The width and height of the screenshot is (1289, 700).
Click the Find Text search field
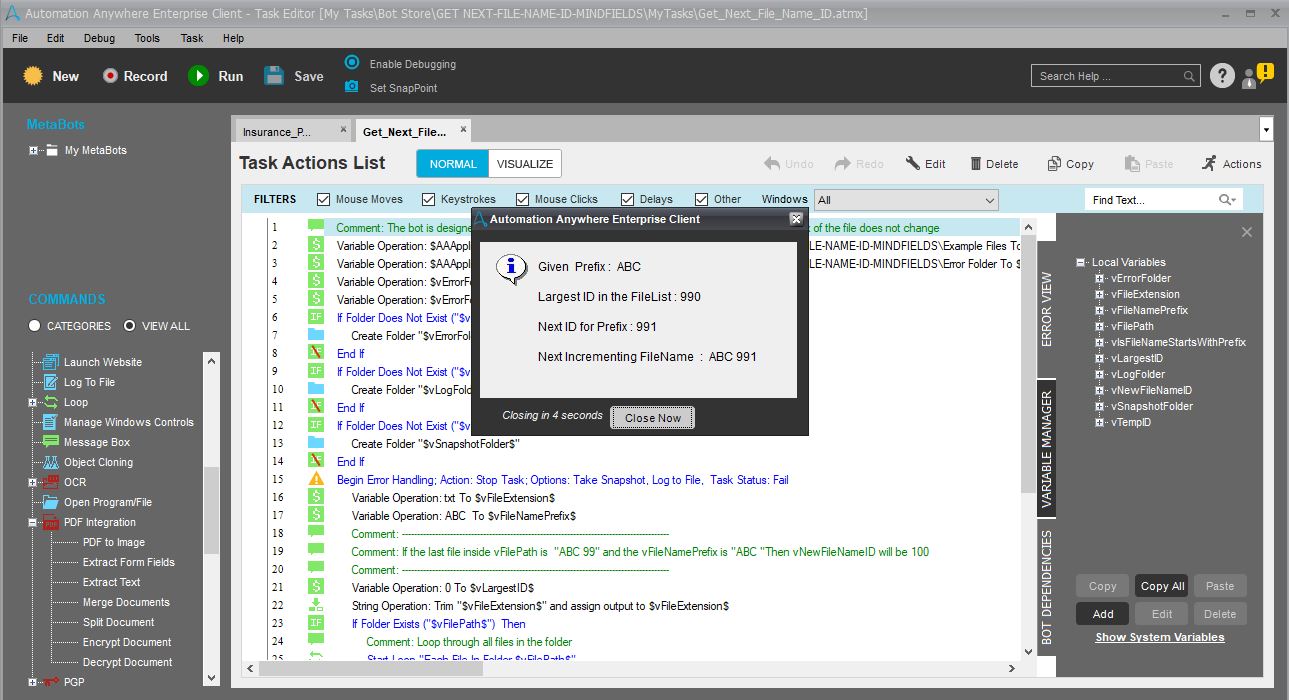[1153, 200]
